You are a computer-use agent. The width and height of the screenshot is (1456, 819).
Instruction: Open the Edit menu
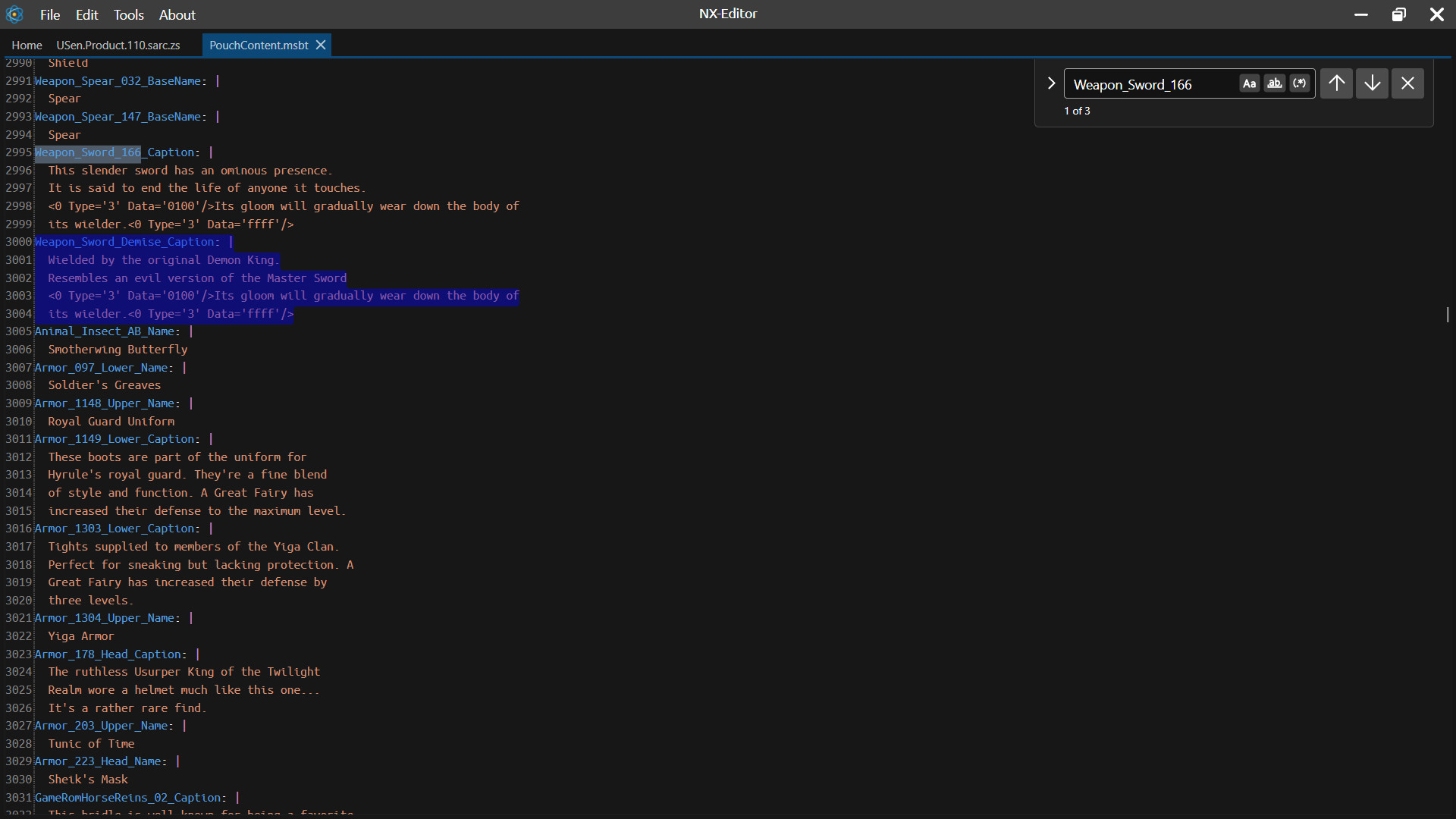pyautogui.click(x=86, y=15)
